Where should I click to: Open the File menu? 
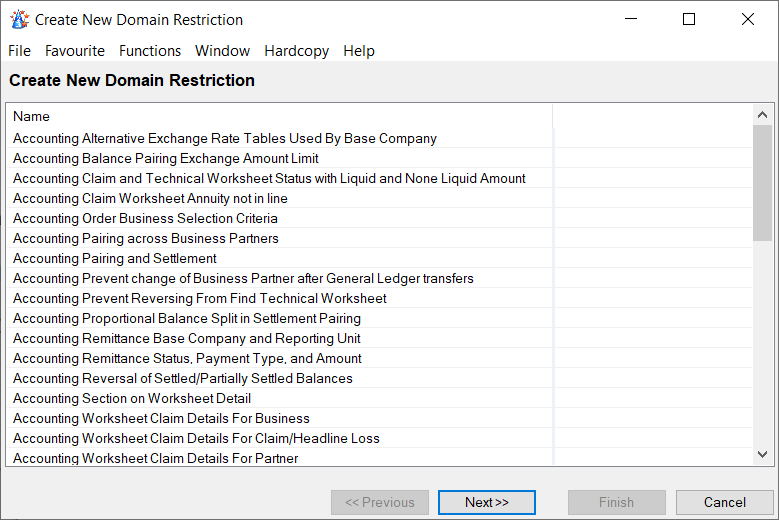pos(19,51)
